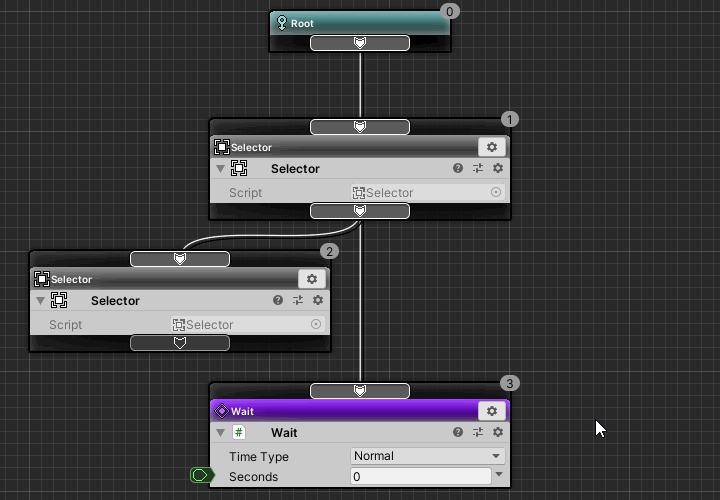Open help for the Selector component in node 1
This screenshot has width=720, height=500.
458,169
